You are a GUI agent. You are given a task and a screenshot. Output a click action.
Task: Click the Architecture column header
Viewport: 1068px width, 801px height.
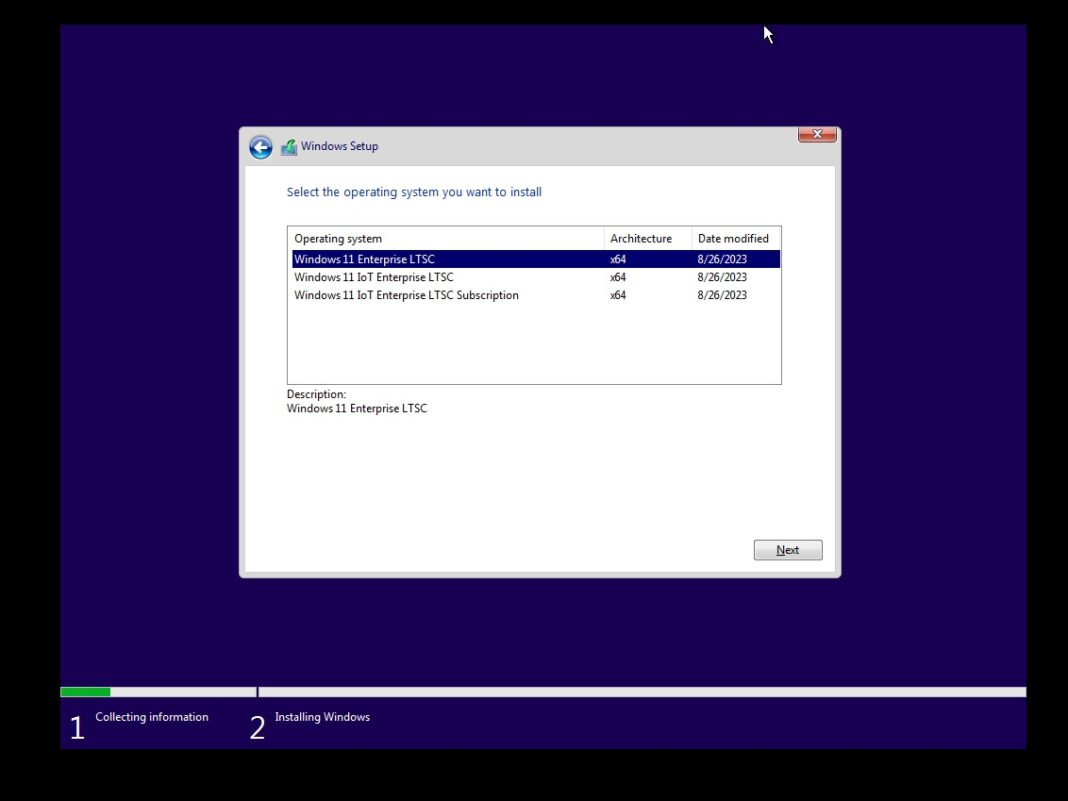[x=641, y=238]
